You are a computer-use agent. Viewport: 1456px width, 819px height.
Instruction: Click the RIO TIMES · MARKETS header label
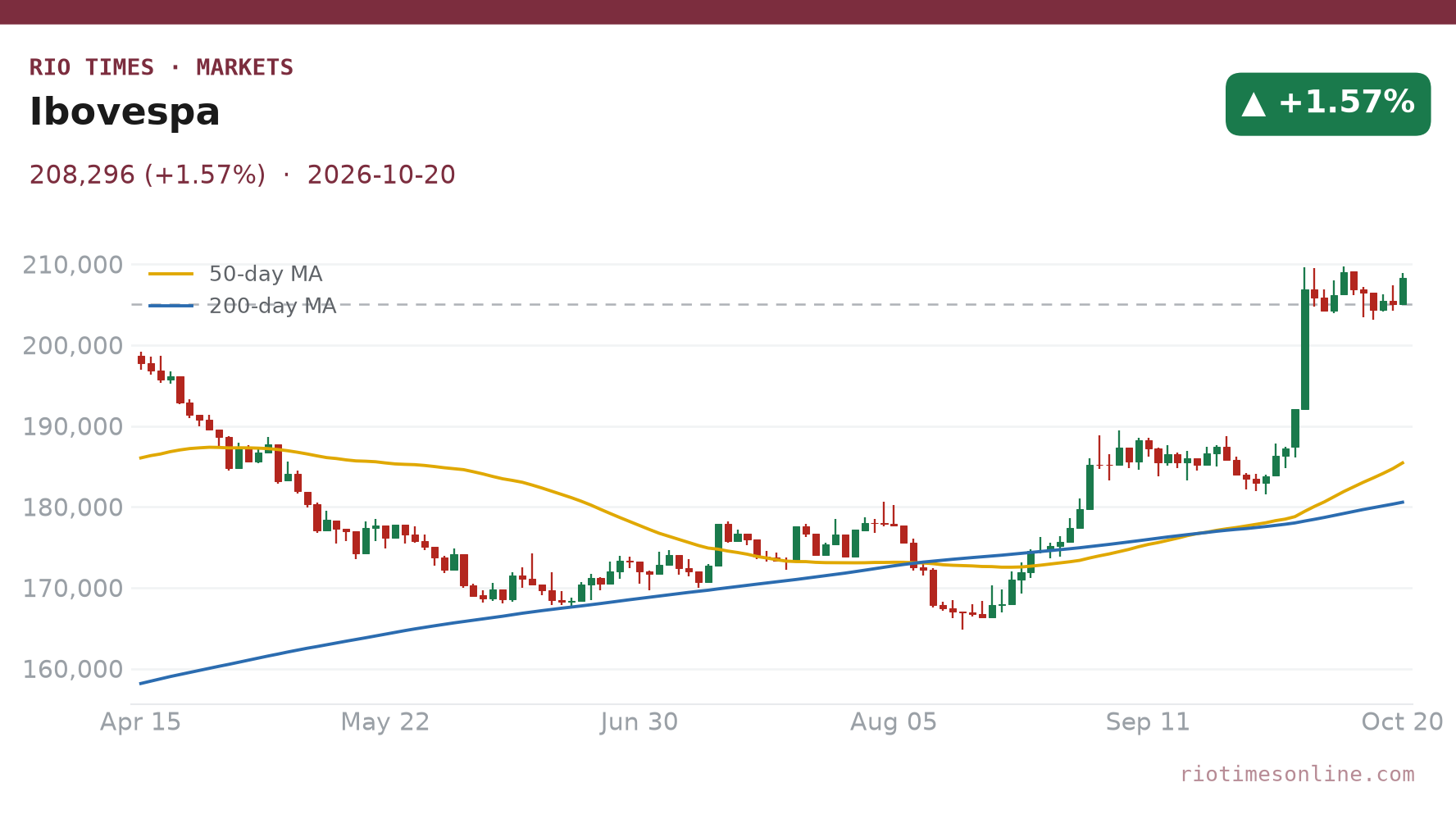click(x=162, y=67)
